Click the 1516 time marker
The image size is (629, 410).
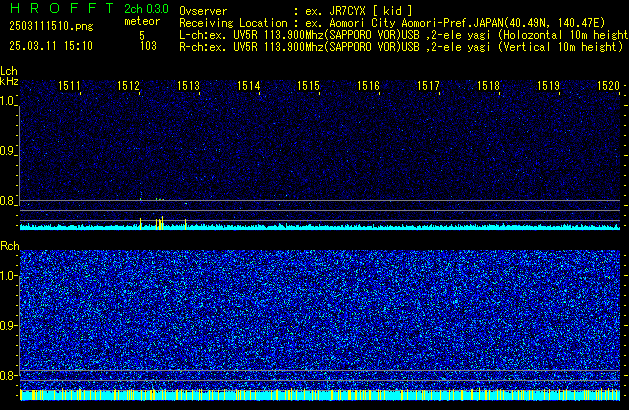[368, 86]
